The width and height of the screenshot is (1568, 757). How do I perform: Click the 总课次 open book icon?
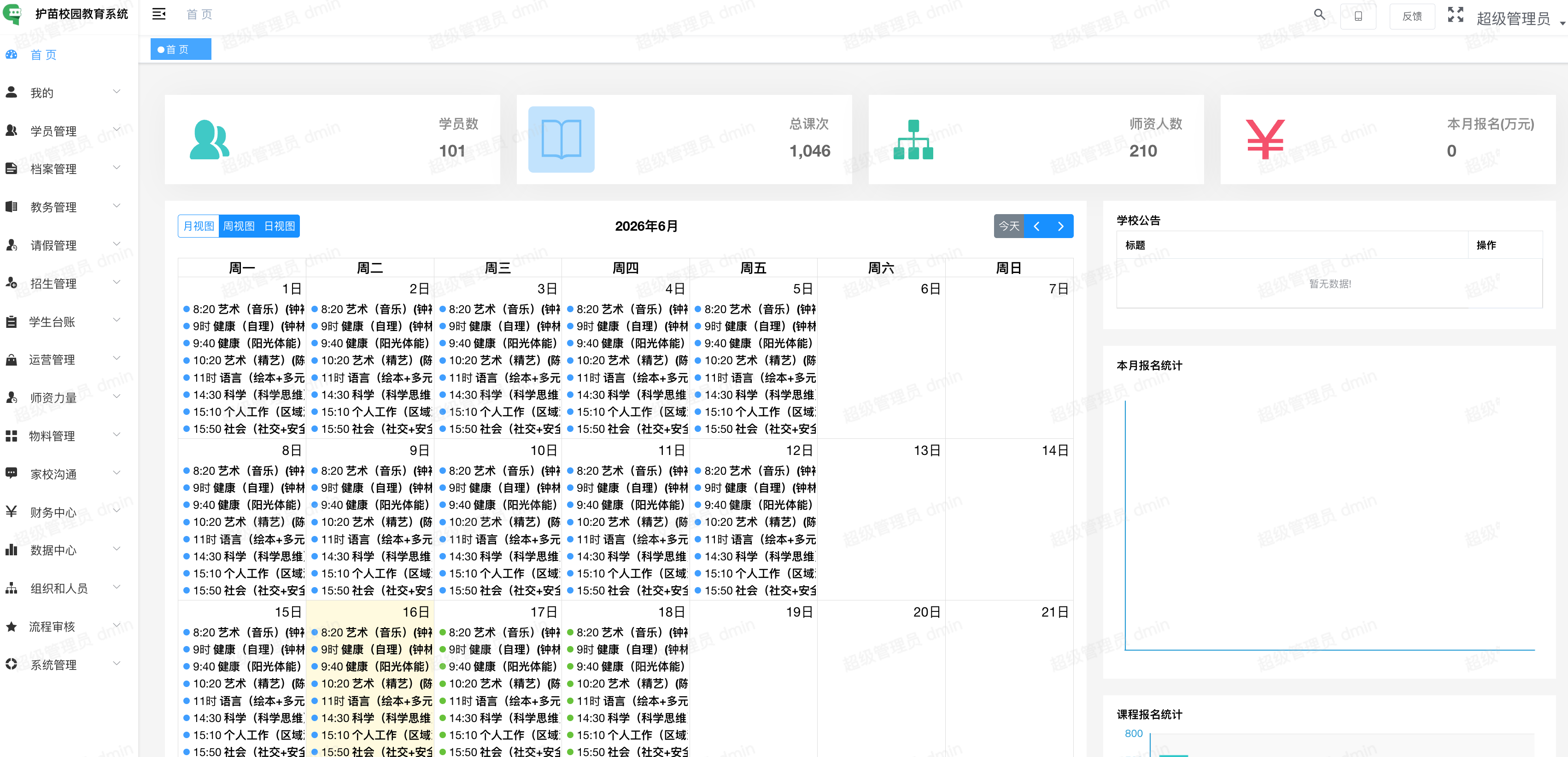point(561,140)
